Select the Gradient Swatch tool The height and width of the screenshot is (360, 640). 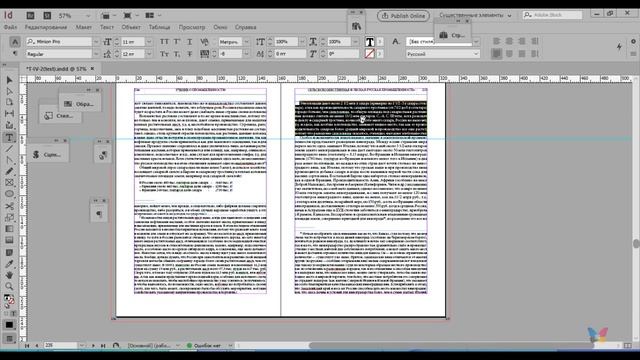tap(9, 229)
